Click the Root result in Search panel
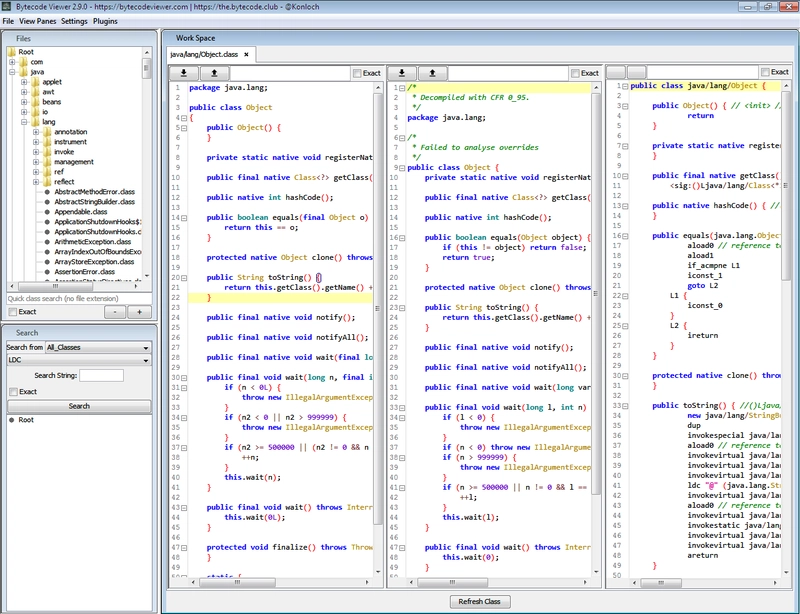This screenshot has width=800, height=614. 26,420
